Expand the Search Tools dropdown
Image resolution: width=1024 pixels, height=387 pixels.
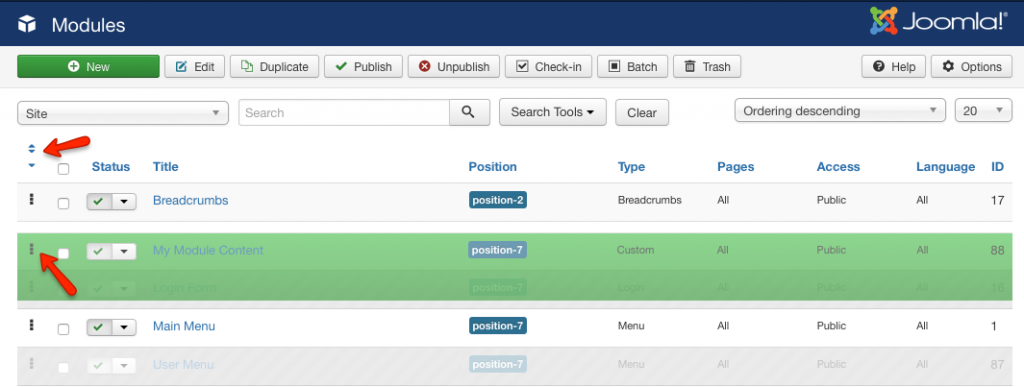[552, 112]
